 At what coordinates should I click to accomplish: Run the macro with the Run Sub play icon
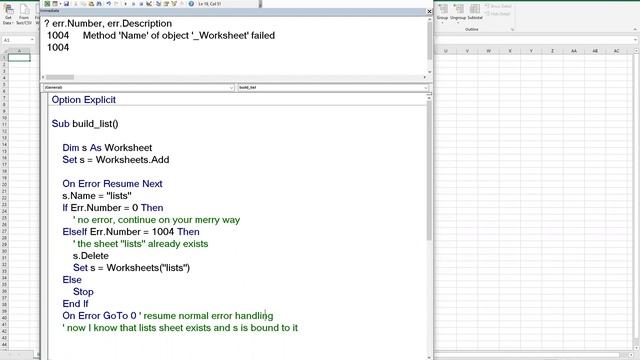125,4
